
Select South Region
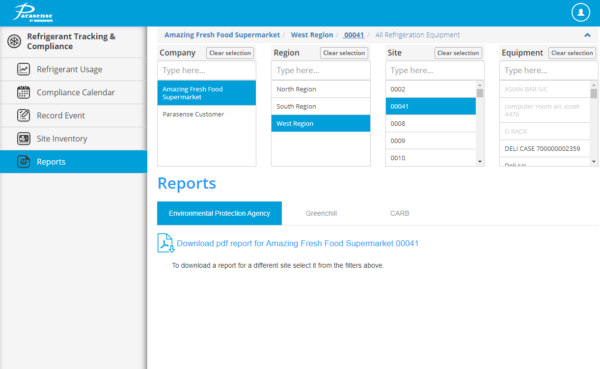[321, 106]
